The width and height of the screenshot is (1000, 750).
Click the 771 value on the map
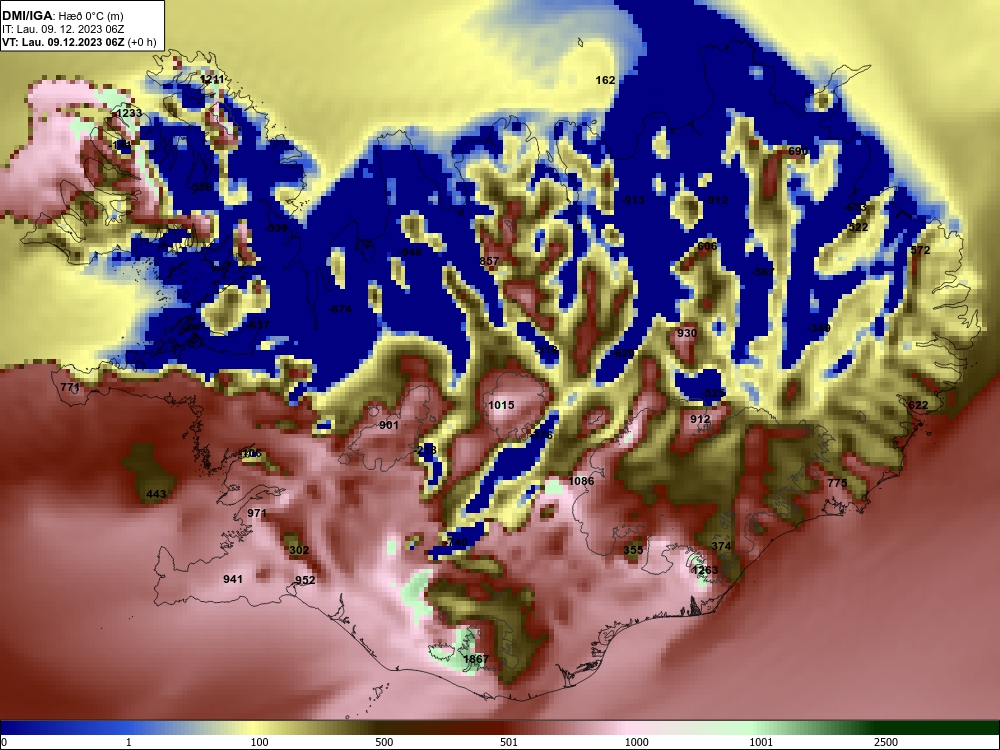(70, 387)
